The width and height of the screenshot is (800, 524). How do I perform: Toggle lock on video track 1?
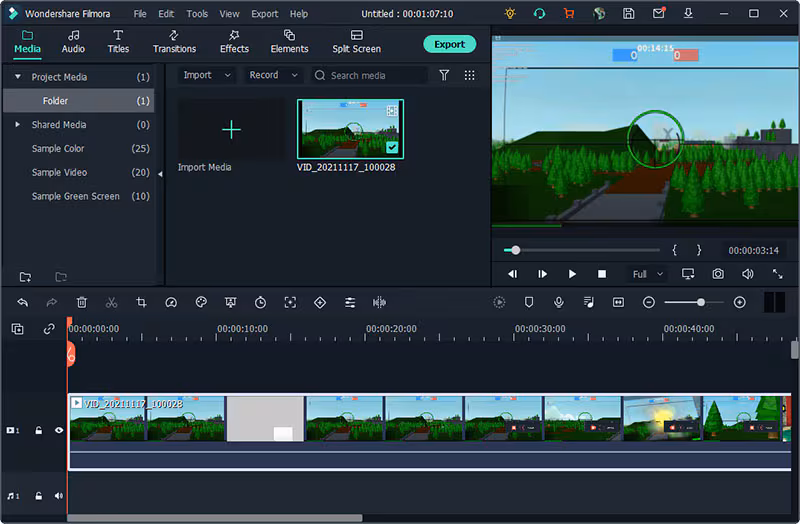(39, 431)
